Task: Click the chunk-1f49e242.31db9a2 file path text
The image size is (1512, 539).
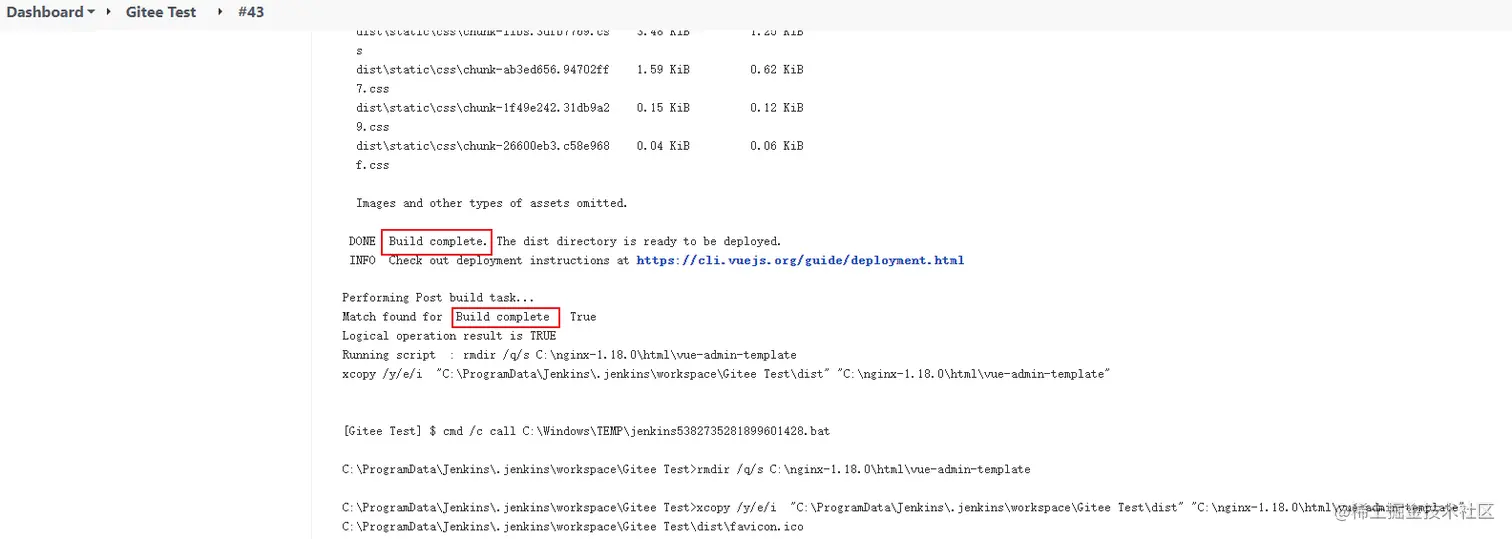Action: coord(483,108)
